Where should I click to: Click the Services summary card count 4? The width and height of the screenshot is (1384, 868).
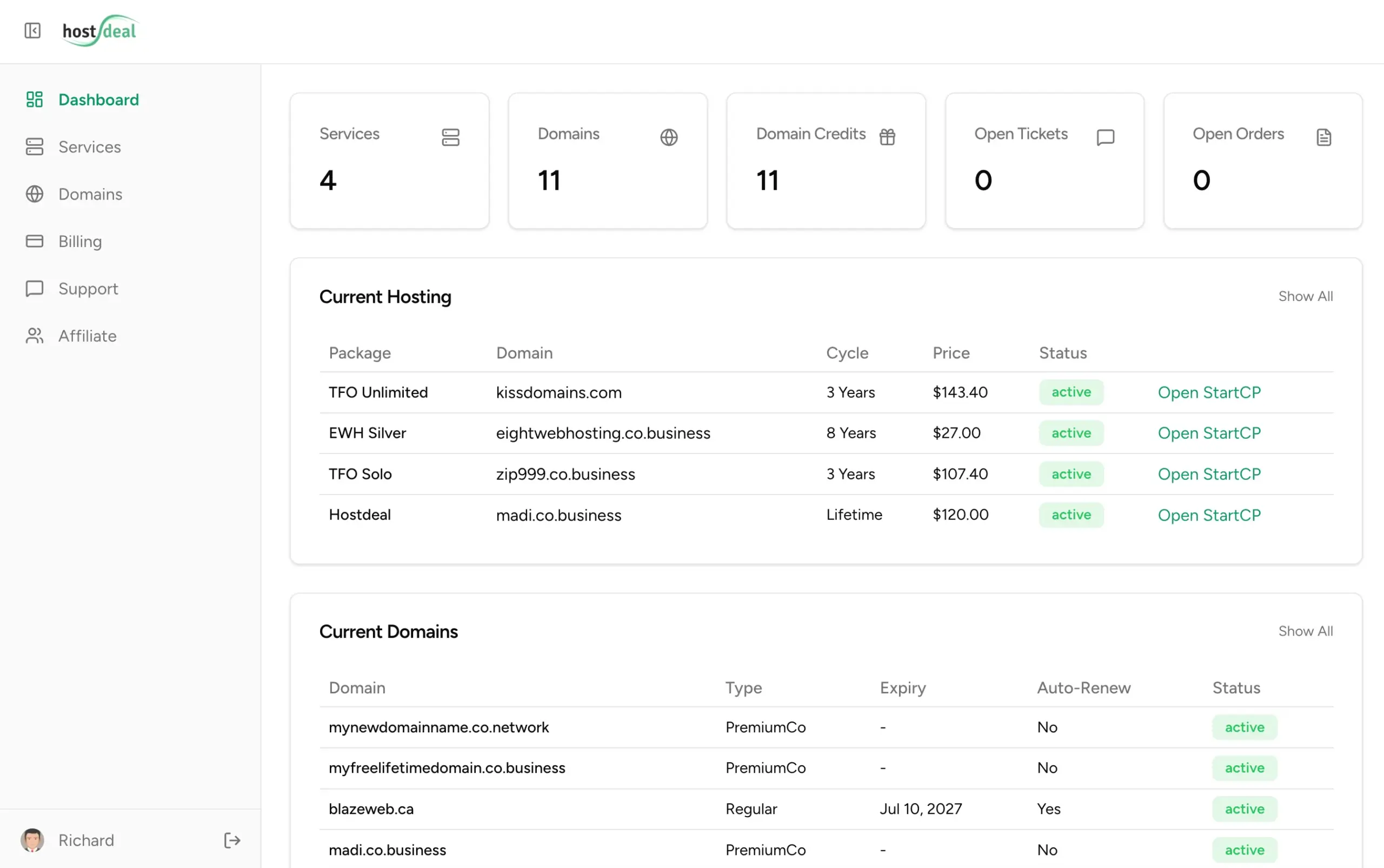click(328, 181)
